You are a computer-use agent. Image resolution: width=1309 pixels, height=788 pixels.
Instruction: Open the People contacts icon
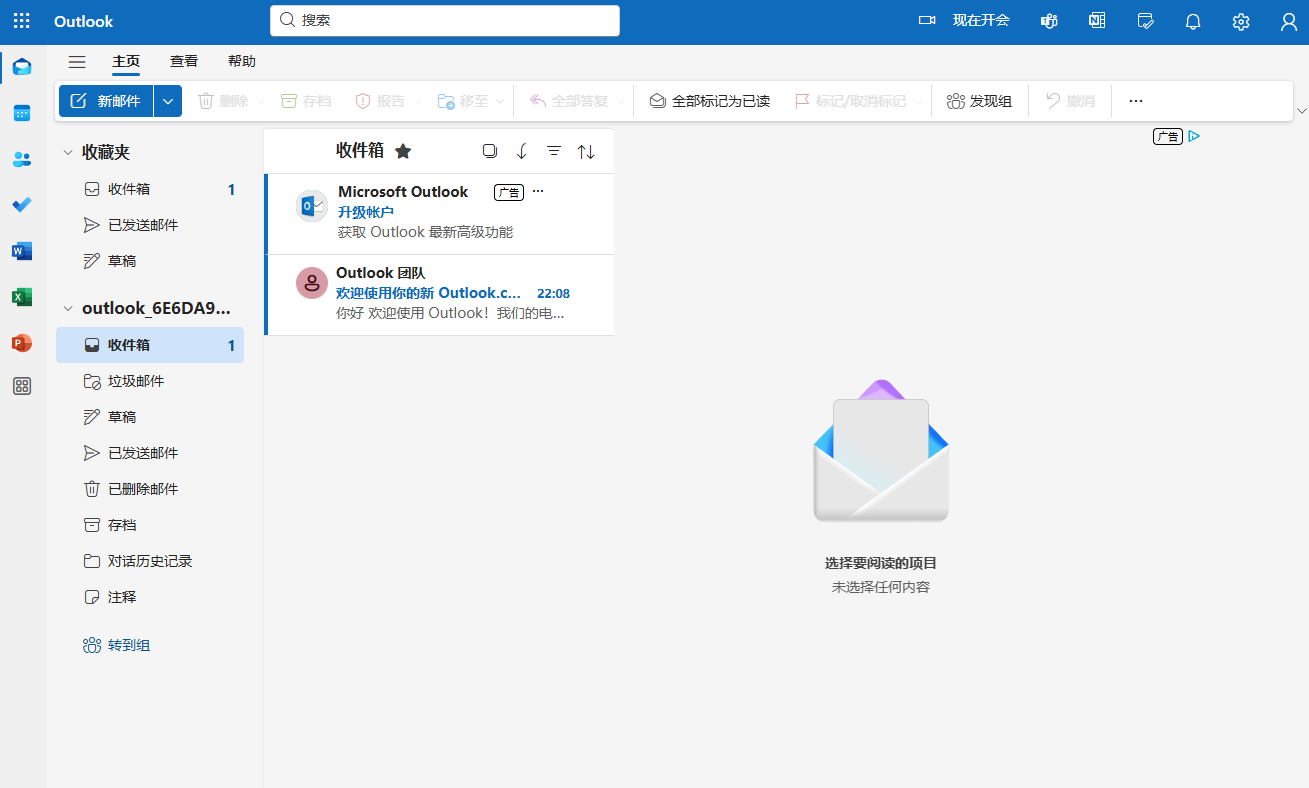click(22, 159)
